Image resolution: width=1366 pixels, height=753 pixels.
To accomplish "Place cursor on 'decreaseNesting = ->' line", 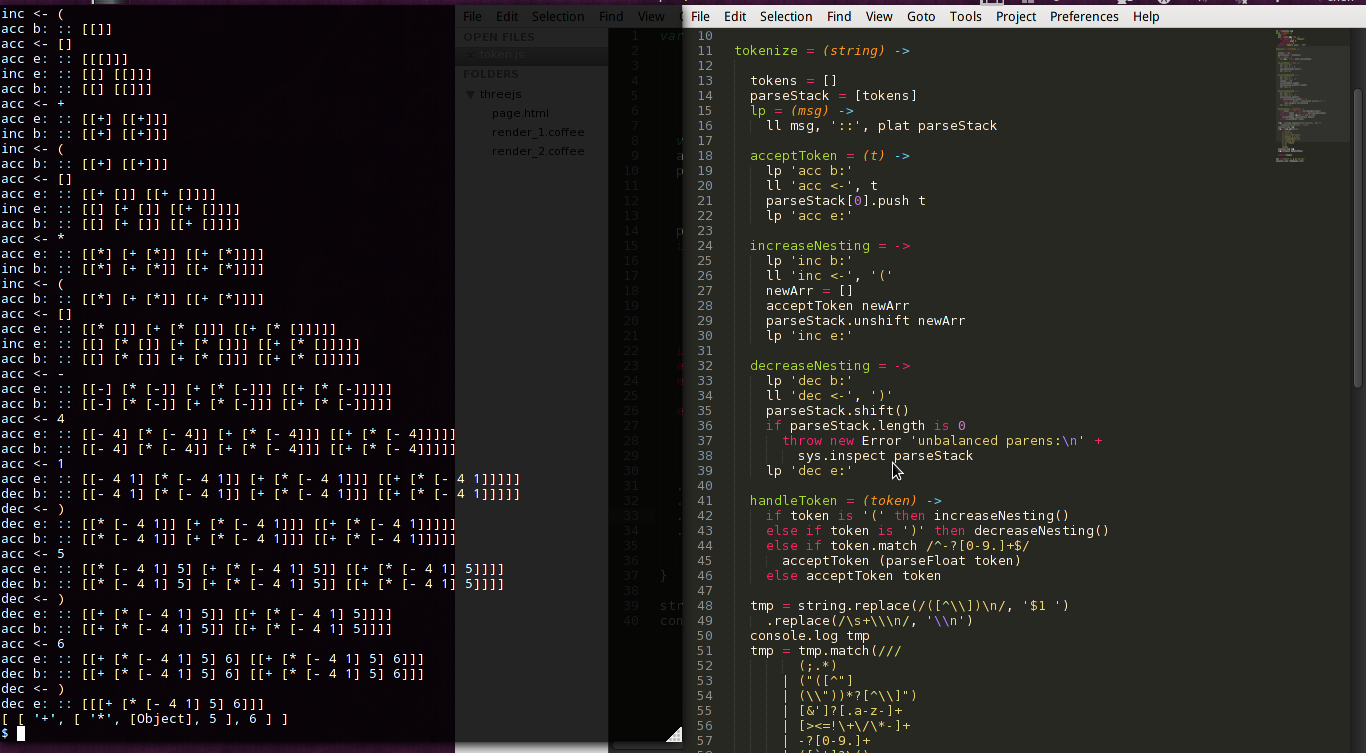I will coord(830,366).
